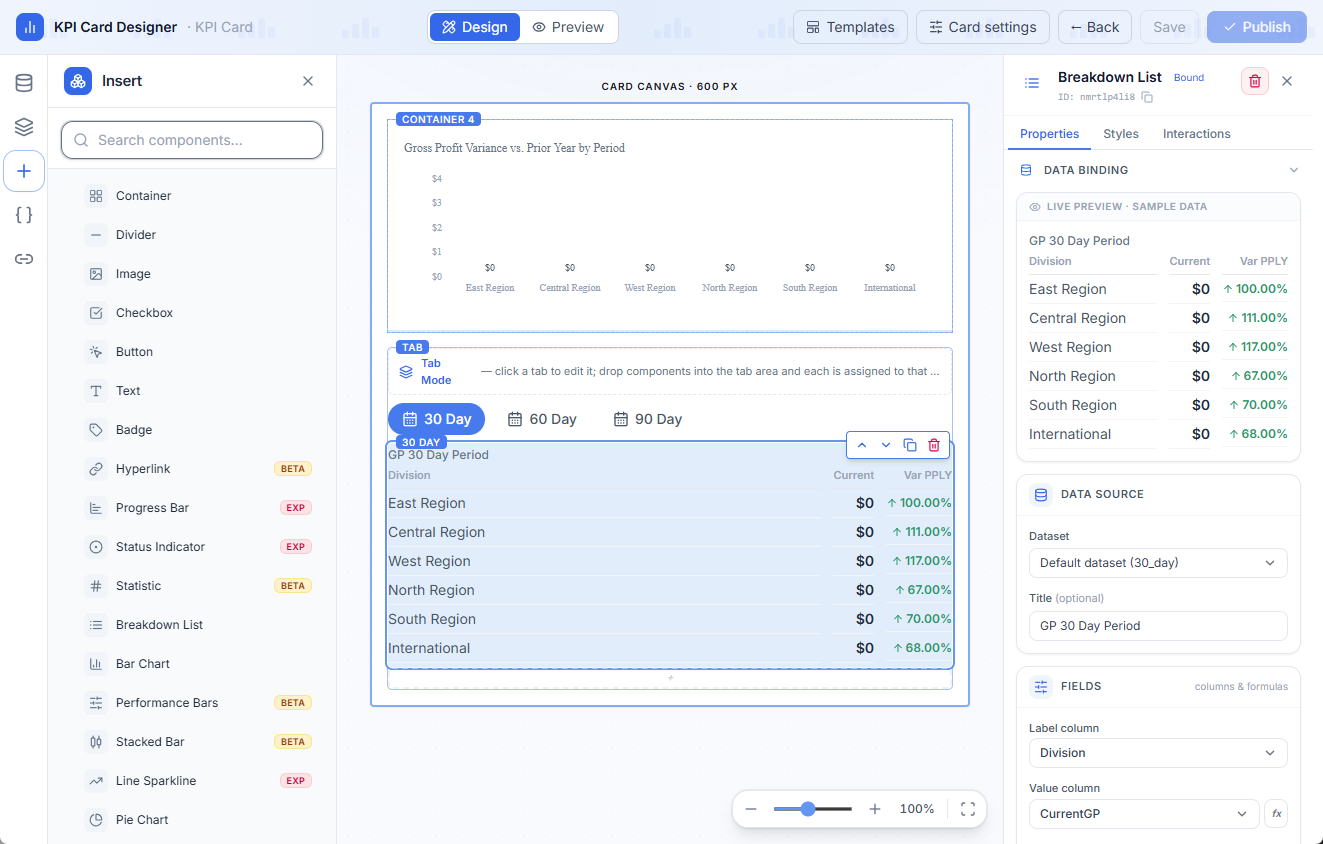The height and width of the screenshot is (844, 1323).
Task: Insert a Container component
Action: [x=192, y=196]
